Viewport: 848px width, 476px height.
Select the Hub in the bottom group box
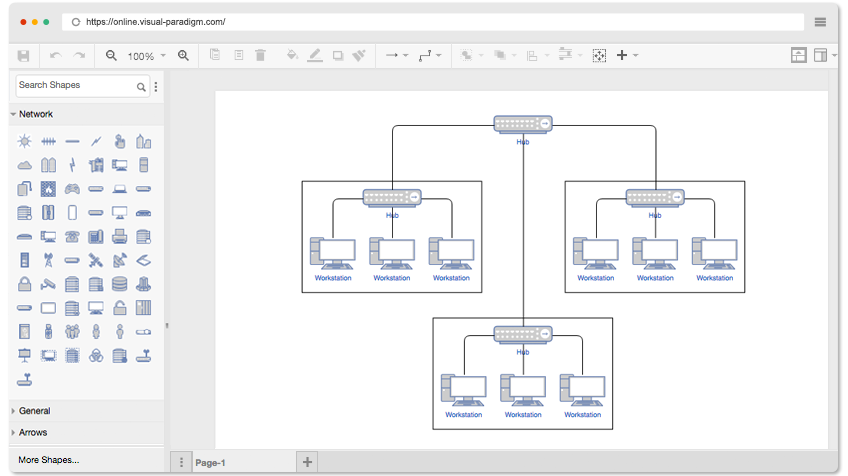point(523,334)
